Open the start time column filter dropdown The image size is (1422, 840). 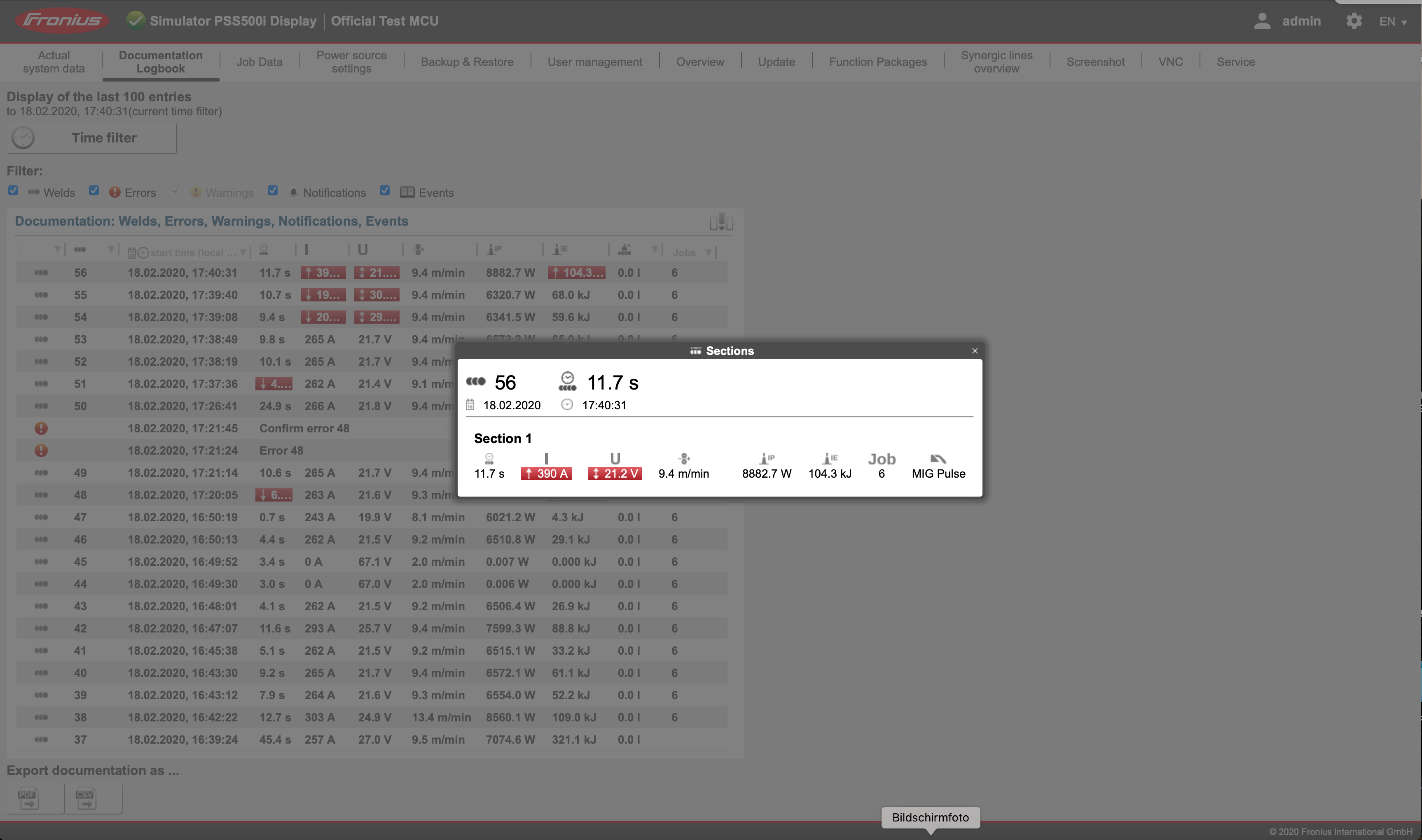(x=243, y=252)
